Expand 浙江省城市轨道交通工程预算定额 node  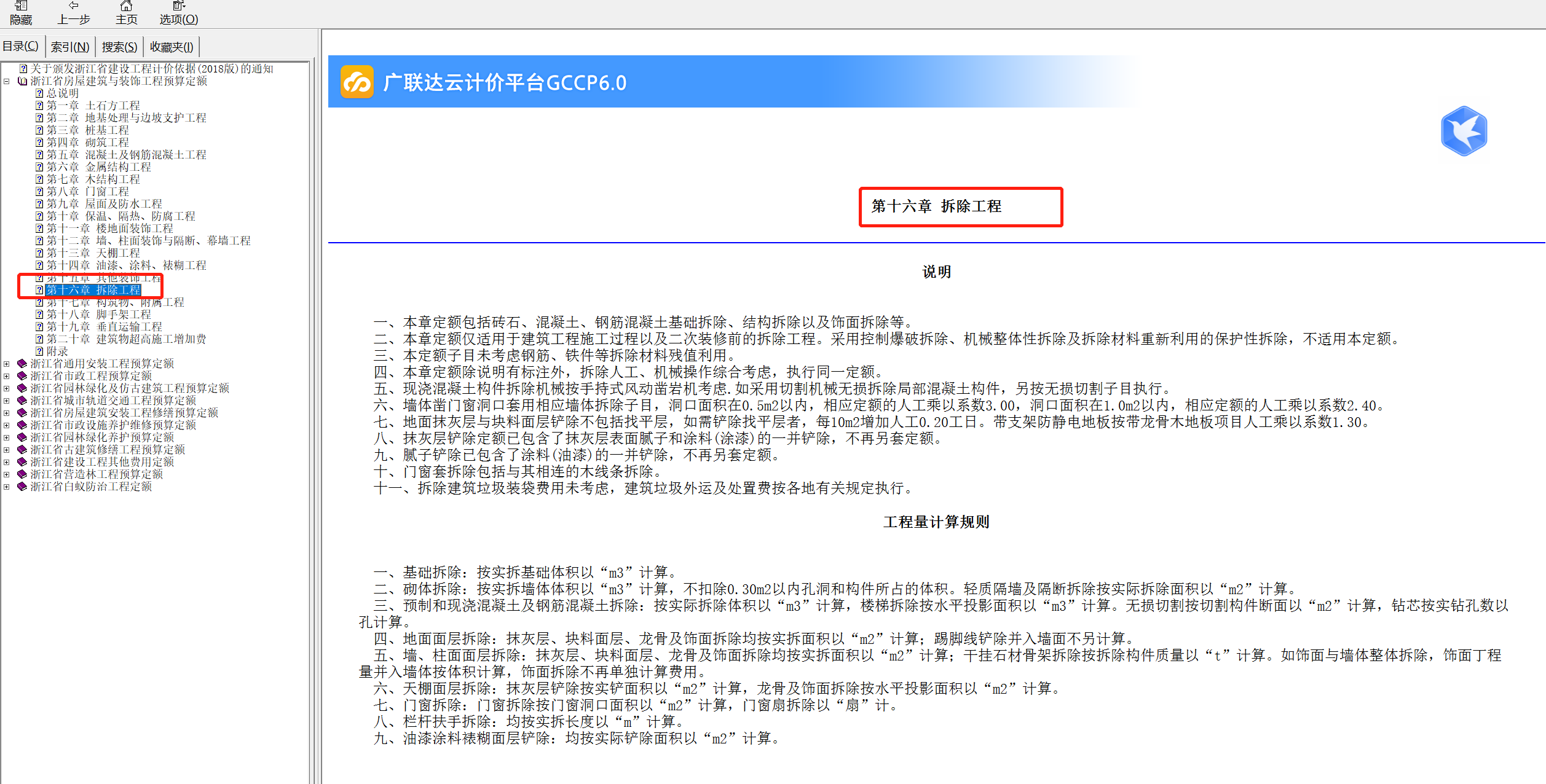pyautogui.click(x=6, y=401)
